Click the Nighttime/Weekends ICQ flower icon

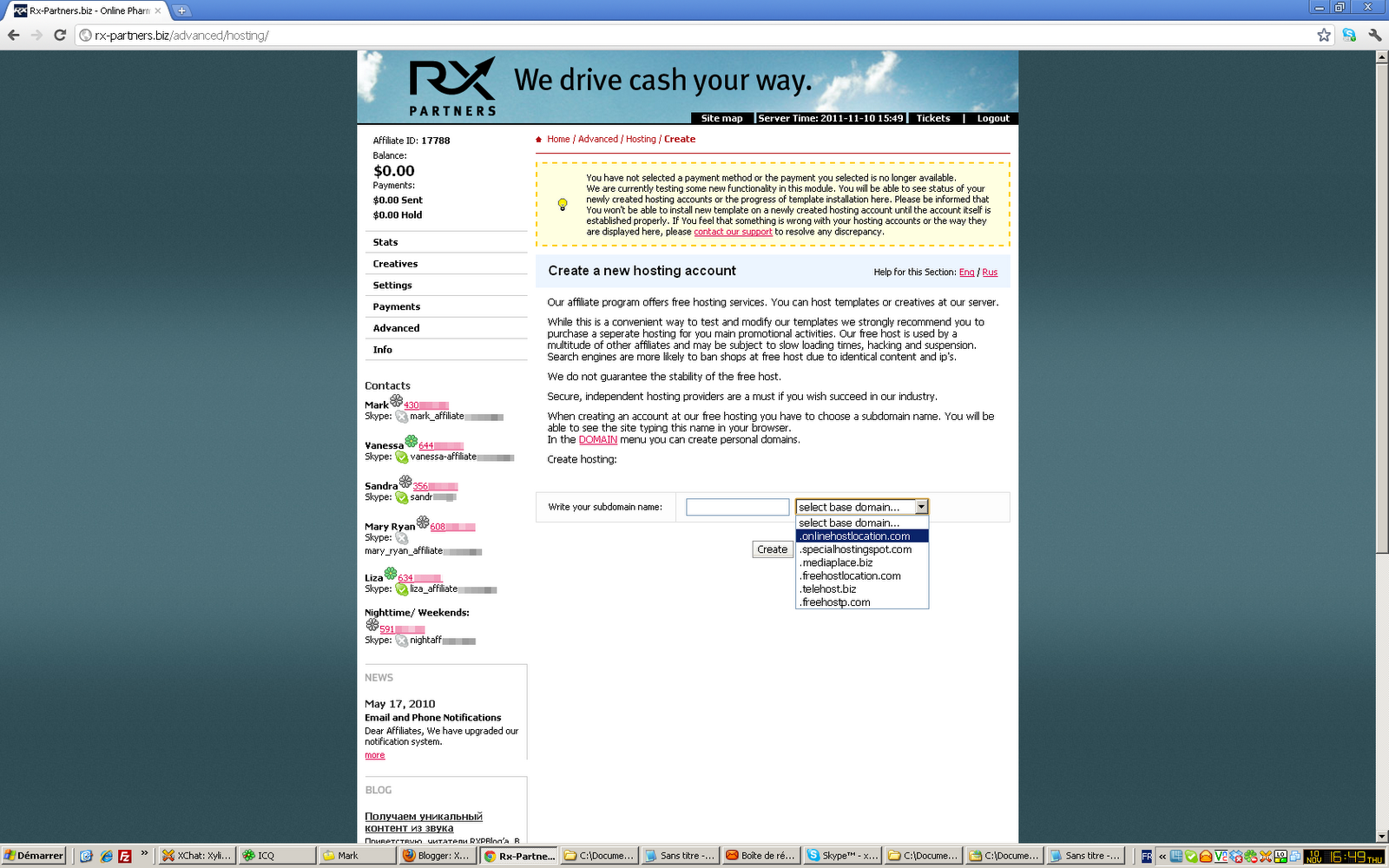pos(372,625)
